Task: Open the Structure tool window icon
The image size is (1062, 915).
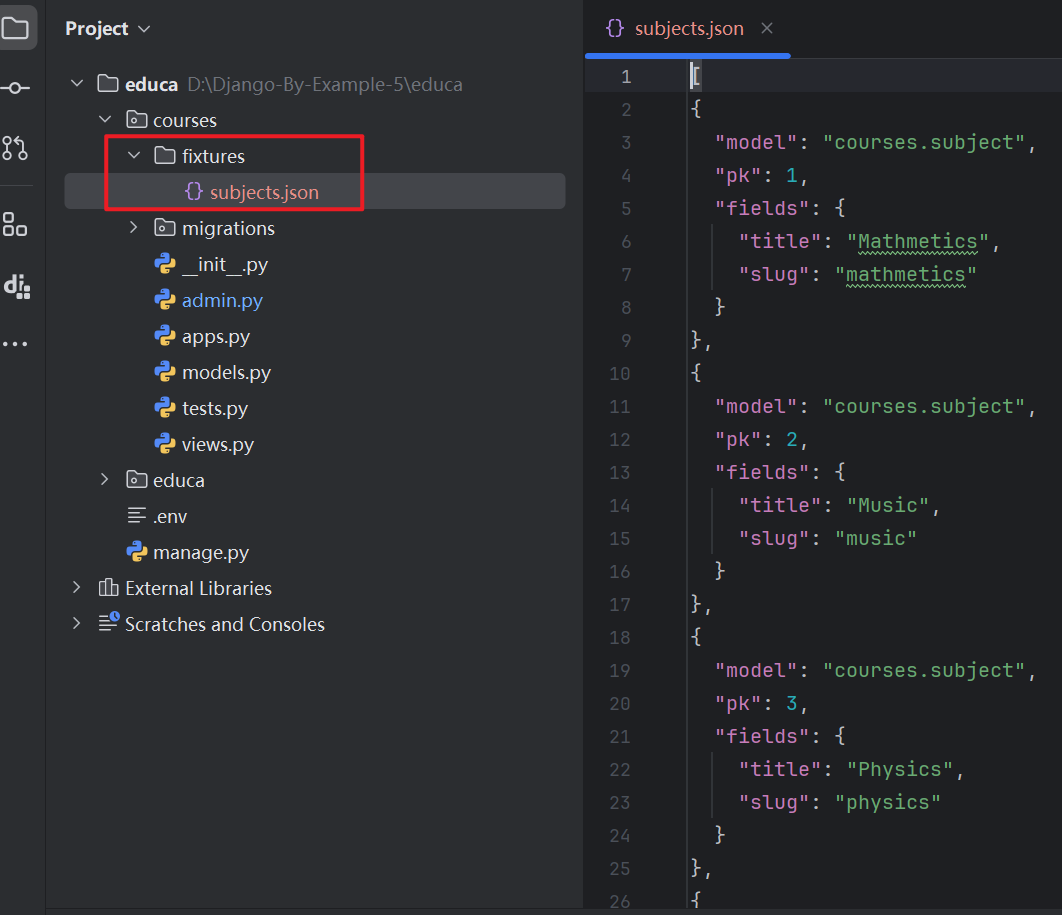Action: coord(15,224)
